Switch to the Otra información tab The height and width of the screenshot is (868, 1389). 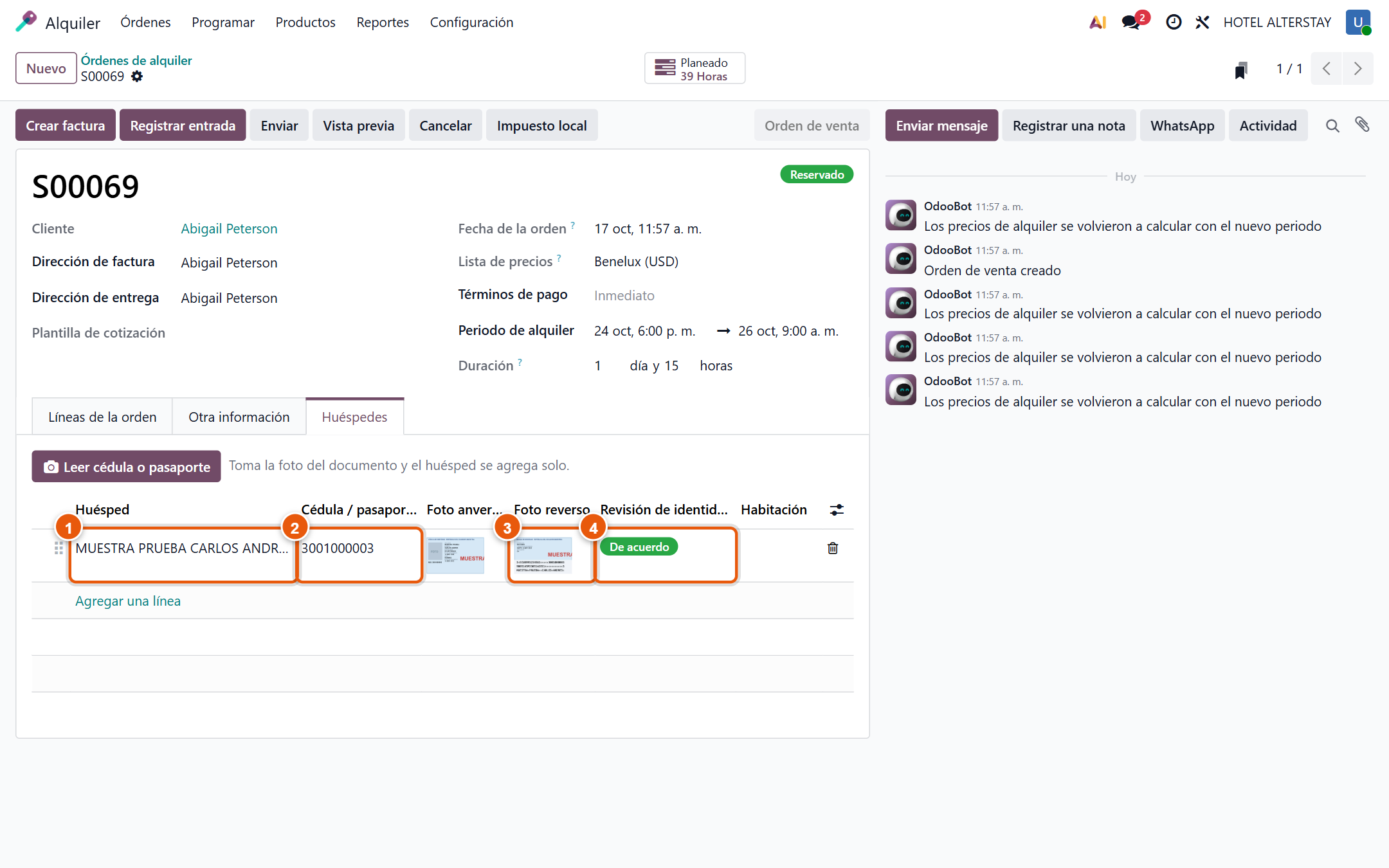pos(239,417)
